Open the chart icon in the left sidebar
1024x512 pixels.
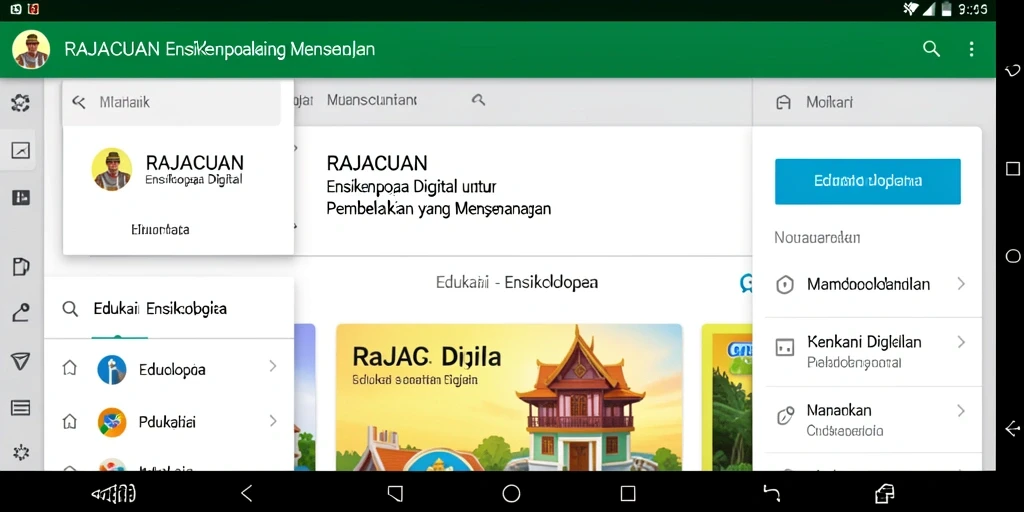(x=21, y=151)
